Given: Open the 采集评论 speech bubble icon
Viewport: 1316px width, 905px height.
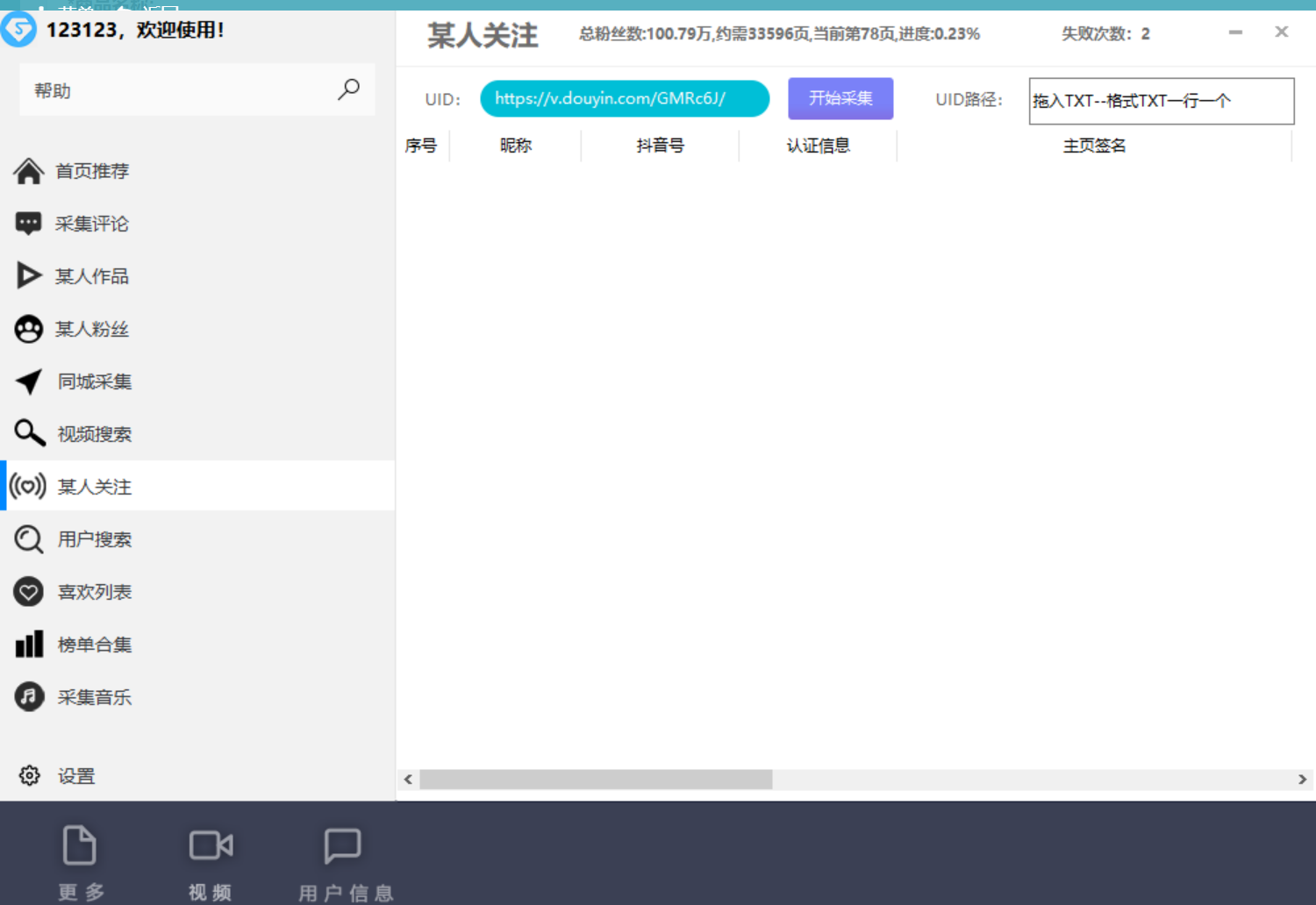Looking at the screenshot, I should 28,224.
